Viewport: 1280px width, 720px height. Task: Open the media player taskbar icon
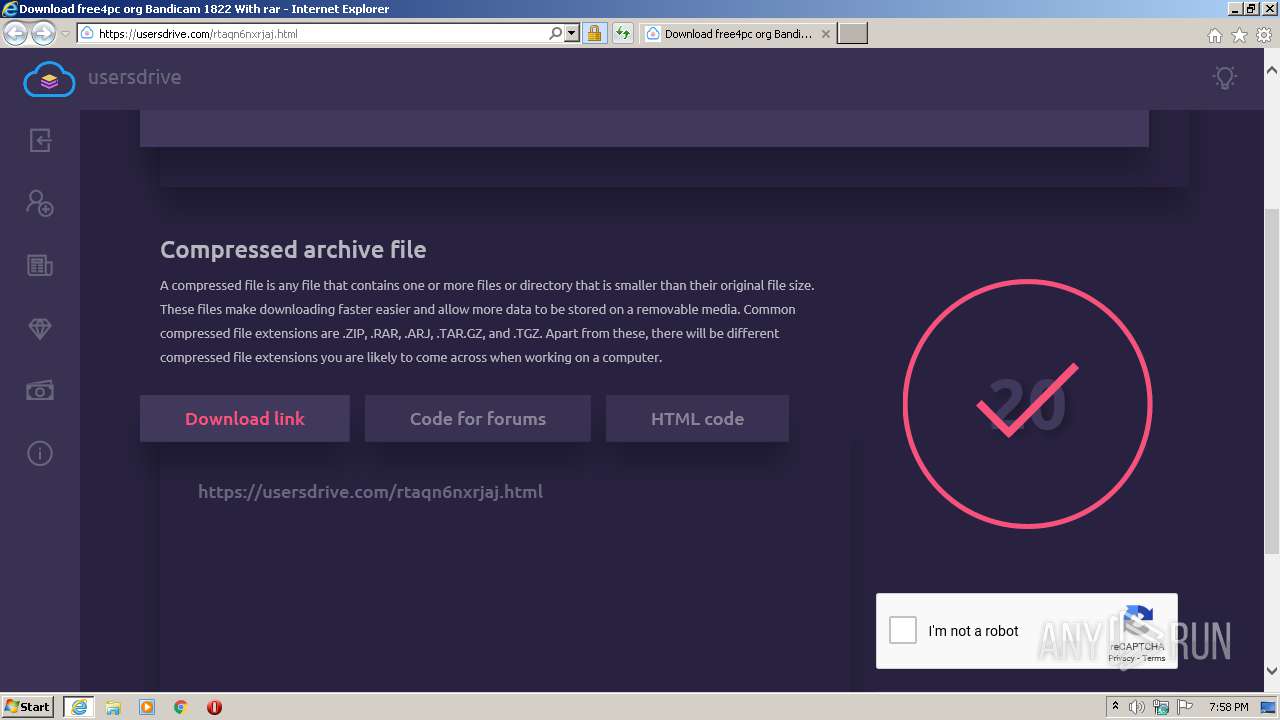pyautogui.click(x=147, y=707)
